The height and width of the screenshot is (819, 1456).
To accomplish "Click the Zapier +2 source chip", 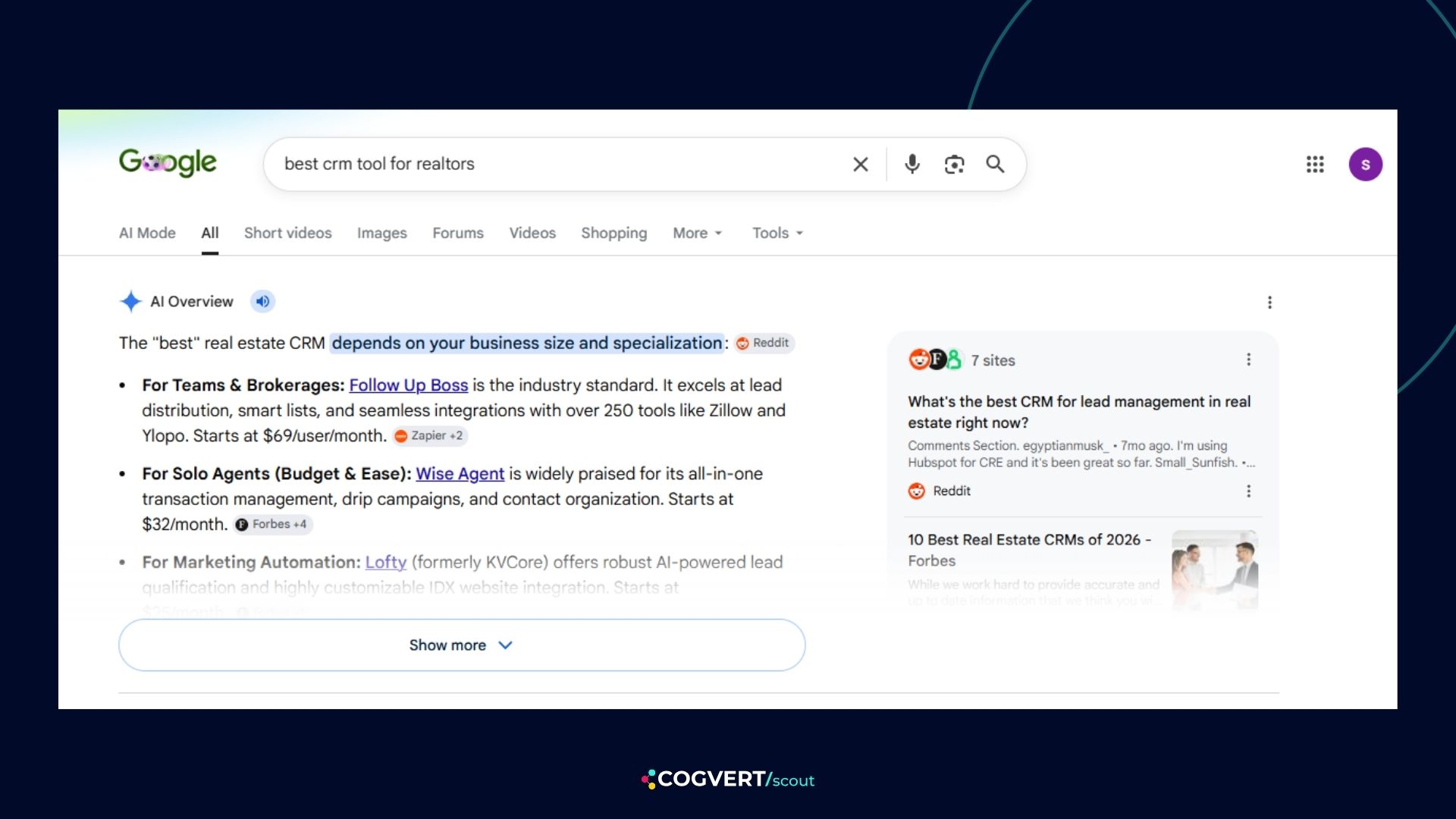I will pos(429,436).
